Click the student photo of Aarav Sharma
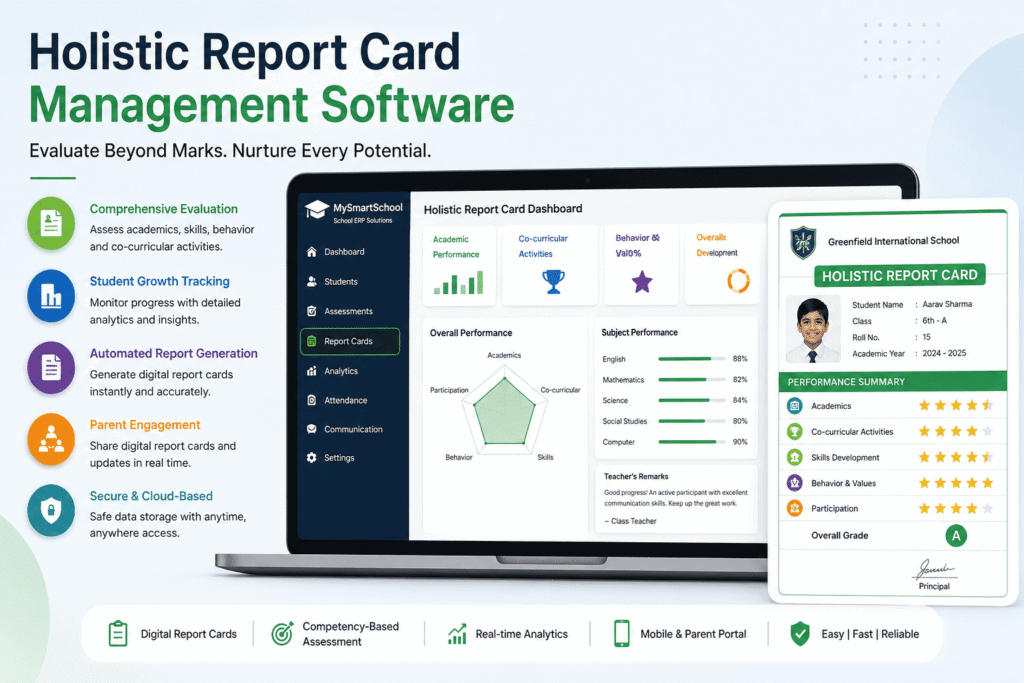This screenshot has height=683, width=1024. (812, 329)
